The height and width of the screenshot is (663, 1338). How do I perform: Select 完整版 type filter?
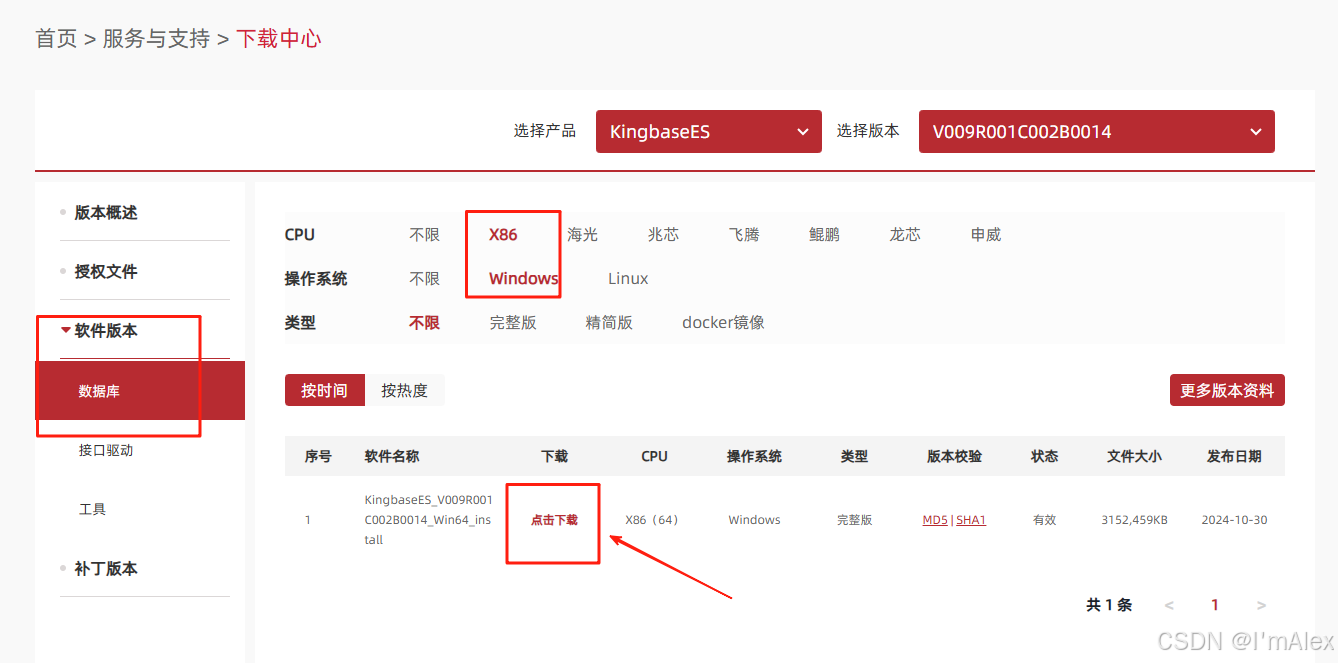[x=513, y=323]
